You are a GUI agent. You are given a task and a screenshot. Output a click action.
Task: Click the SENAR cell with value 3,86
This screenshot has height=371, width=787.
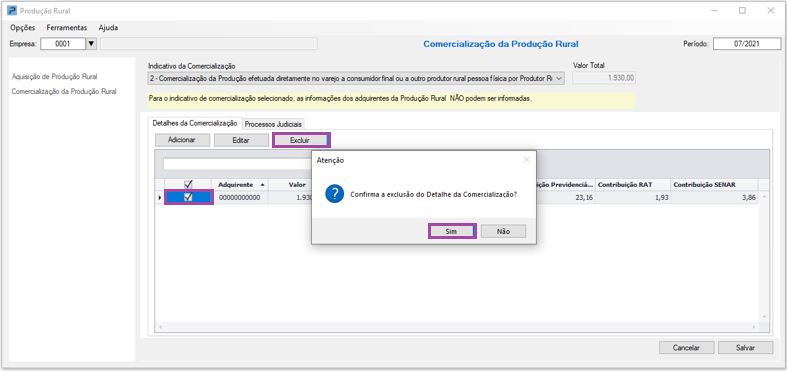coord(714,197)
